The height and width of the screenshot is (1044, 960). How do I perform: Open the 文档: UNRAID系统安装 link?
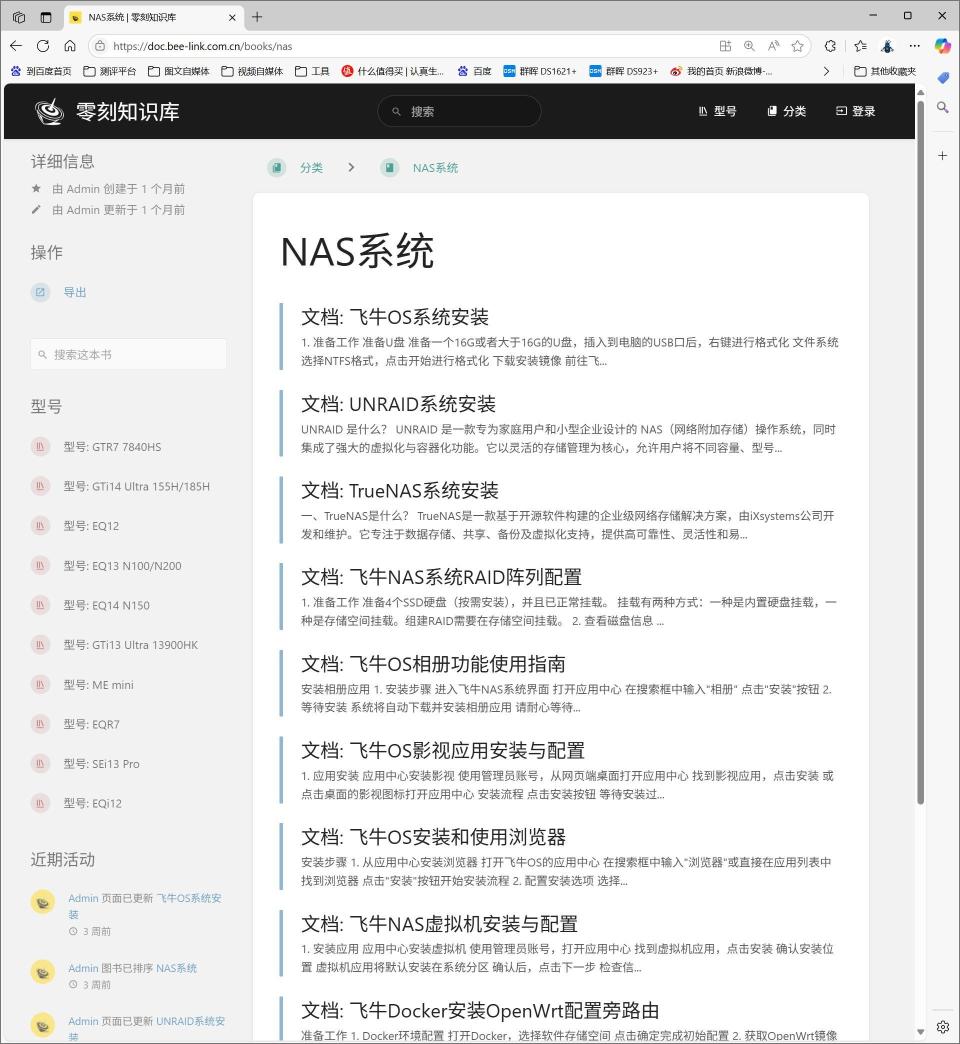(398, 404)
